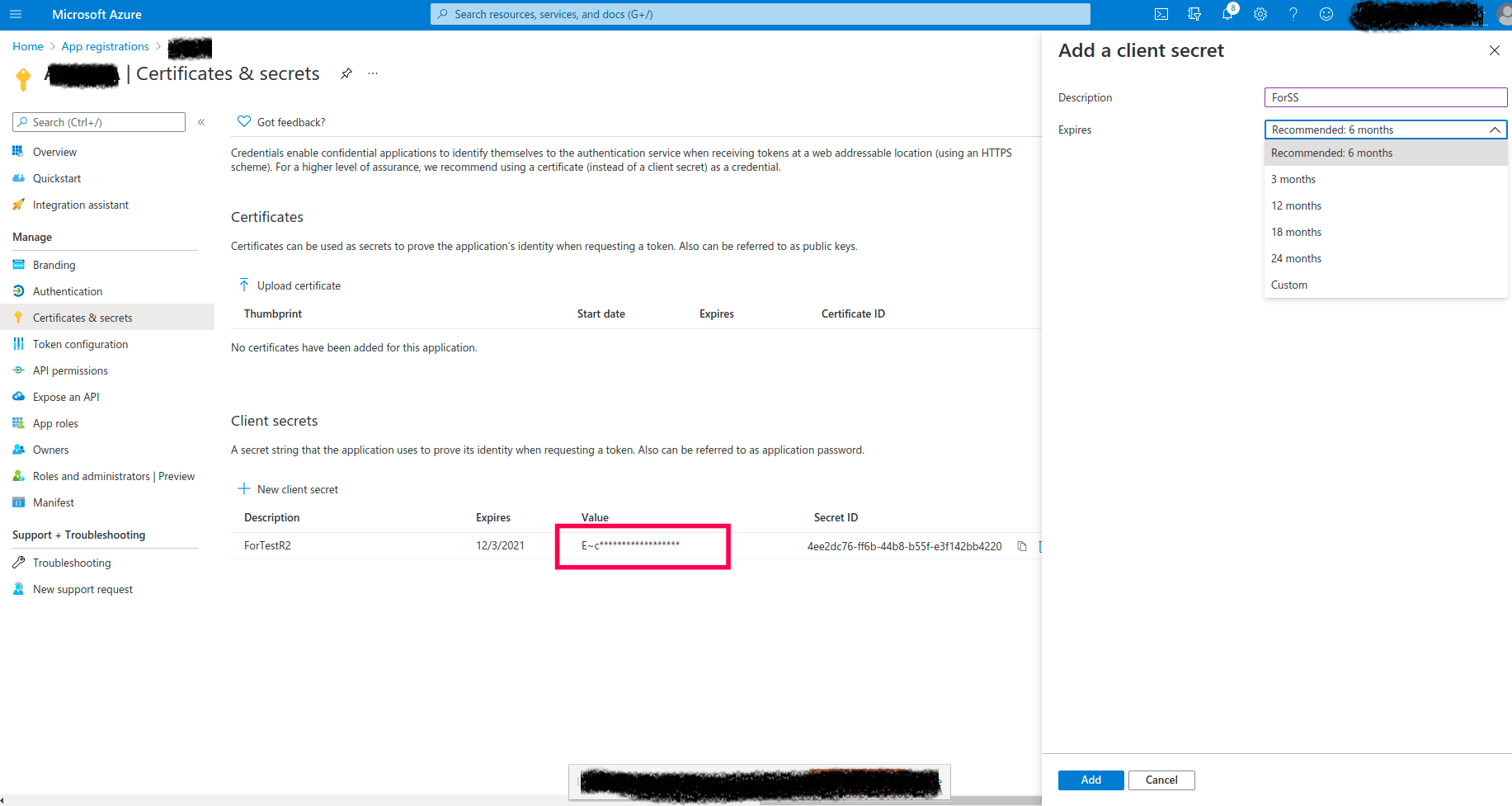Screen dimensions: 1512x806
Task: Choose Recommended: 6 months from the expiry list
Action: (x=1386, y=153)
